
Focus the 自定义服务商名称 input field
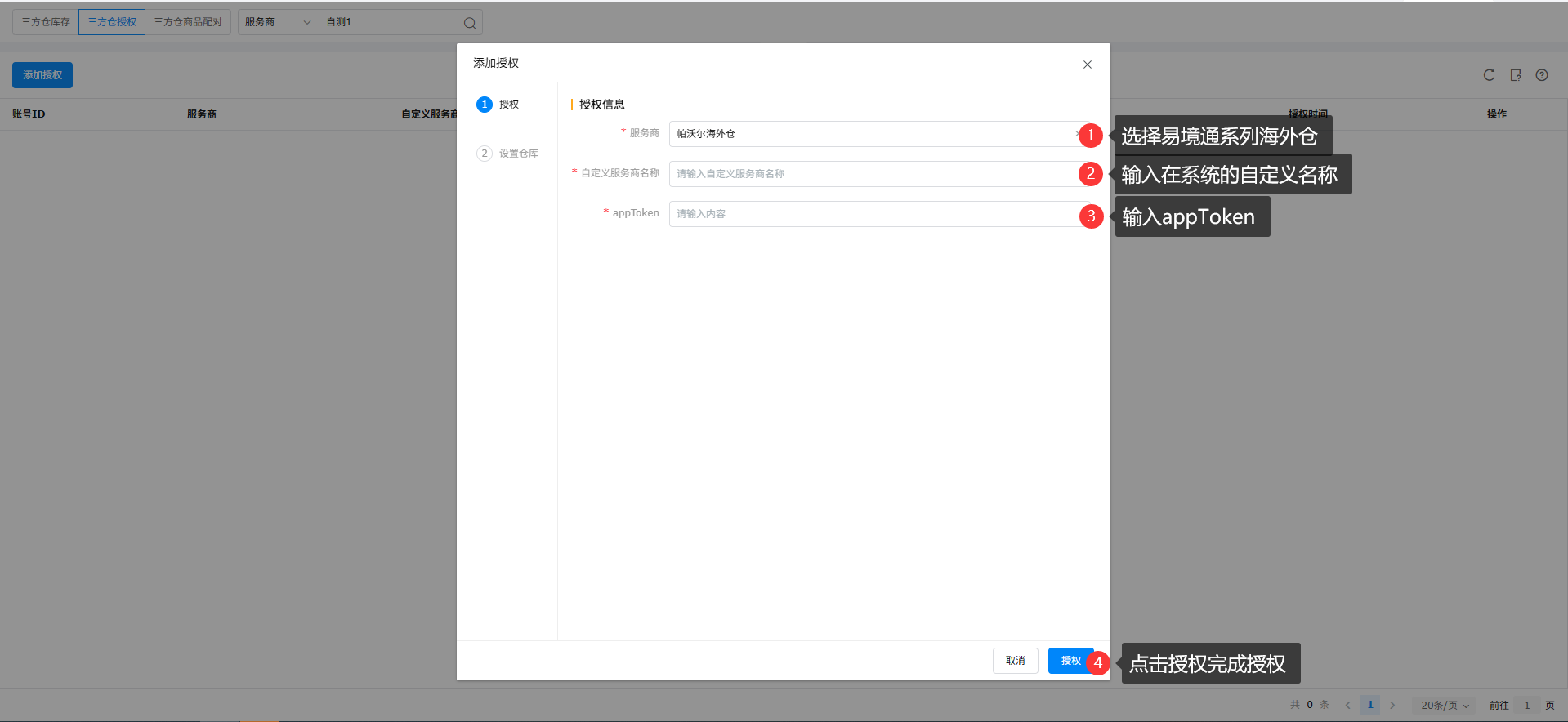click(x=870, y=174)
